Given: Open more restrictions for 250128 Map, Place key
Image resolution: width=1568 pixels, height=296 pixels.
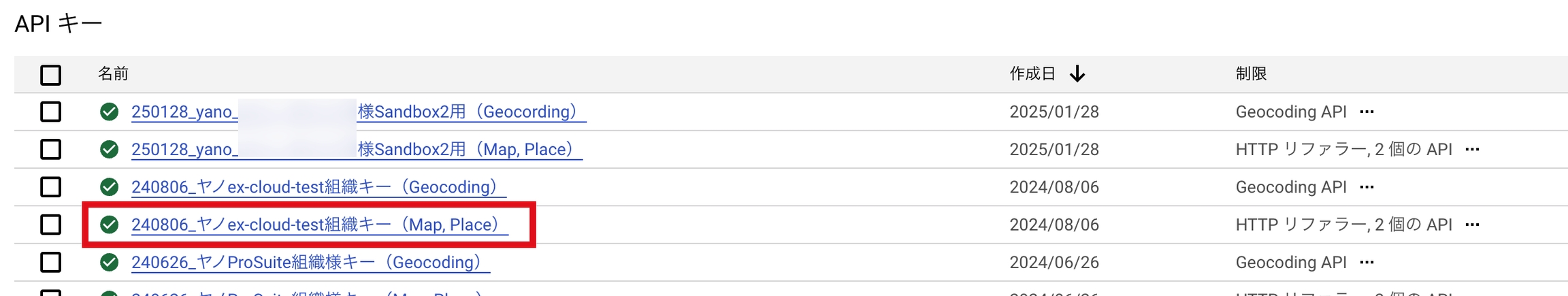Looking at the screenshot, I should (1472, 149).
